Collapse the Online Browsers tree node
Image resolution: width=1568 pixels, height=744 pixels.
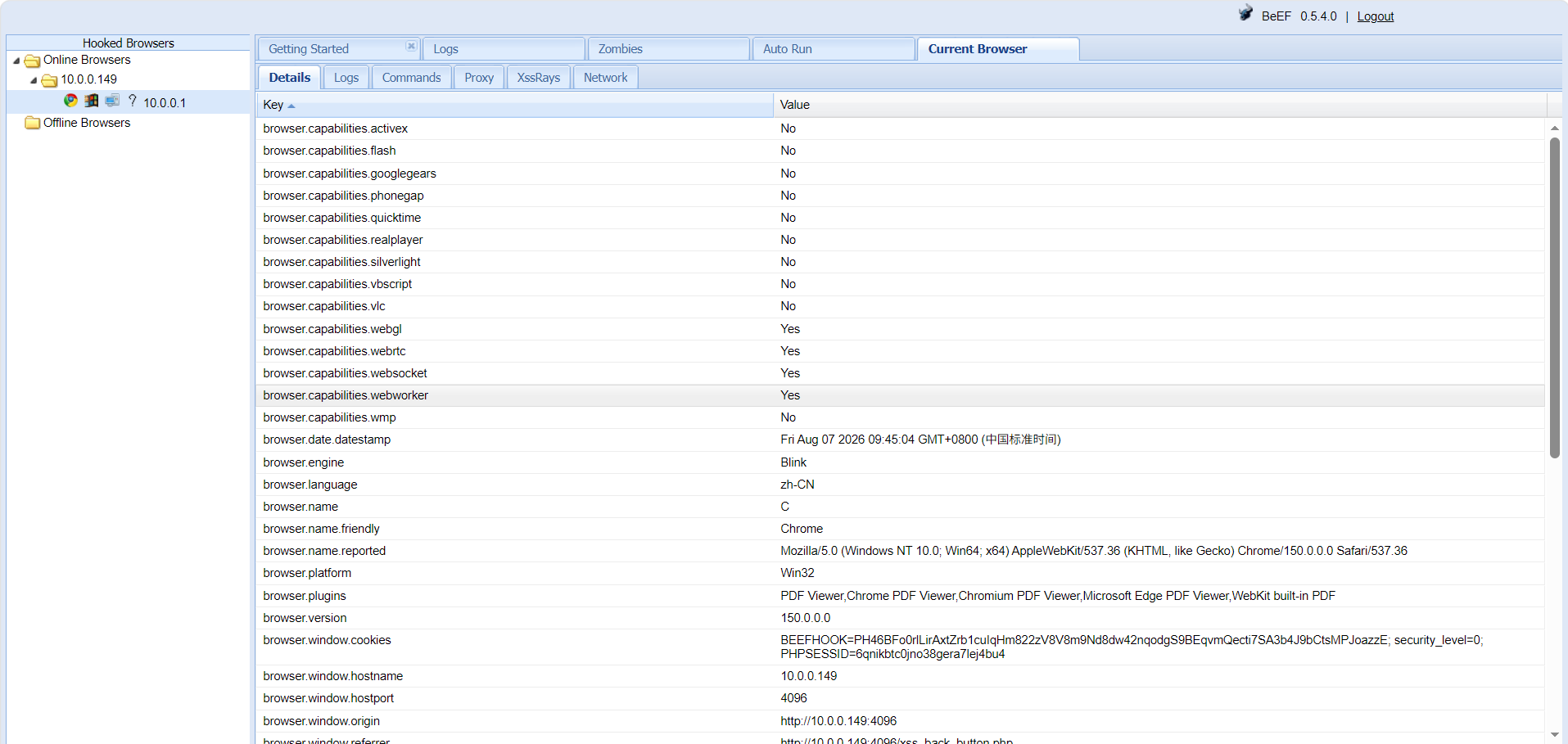16,61
